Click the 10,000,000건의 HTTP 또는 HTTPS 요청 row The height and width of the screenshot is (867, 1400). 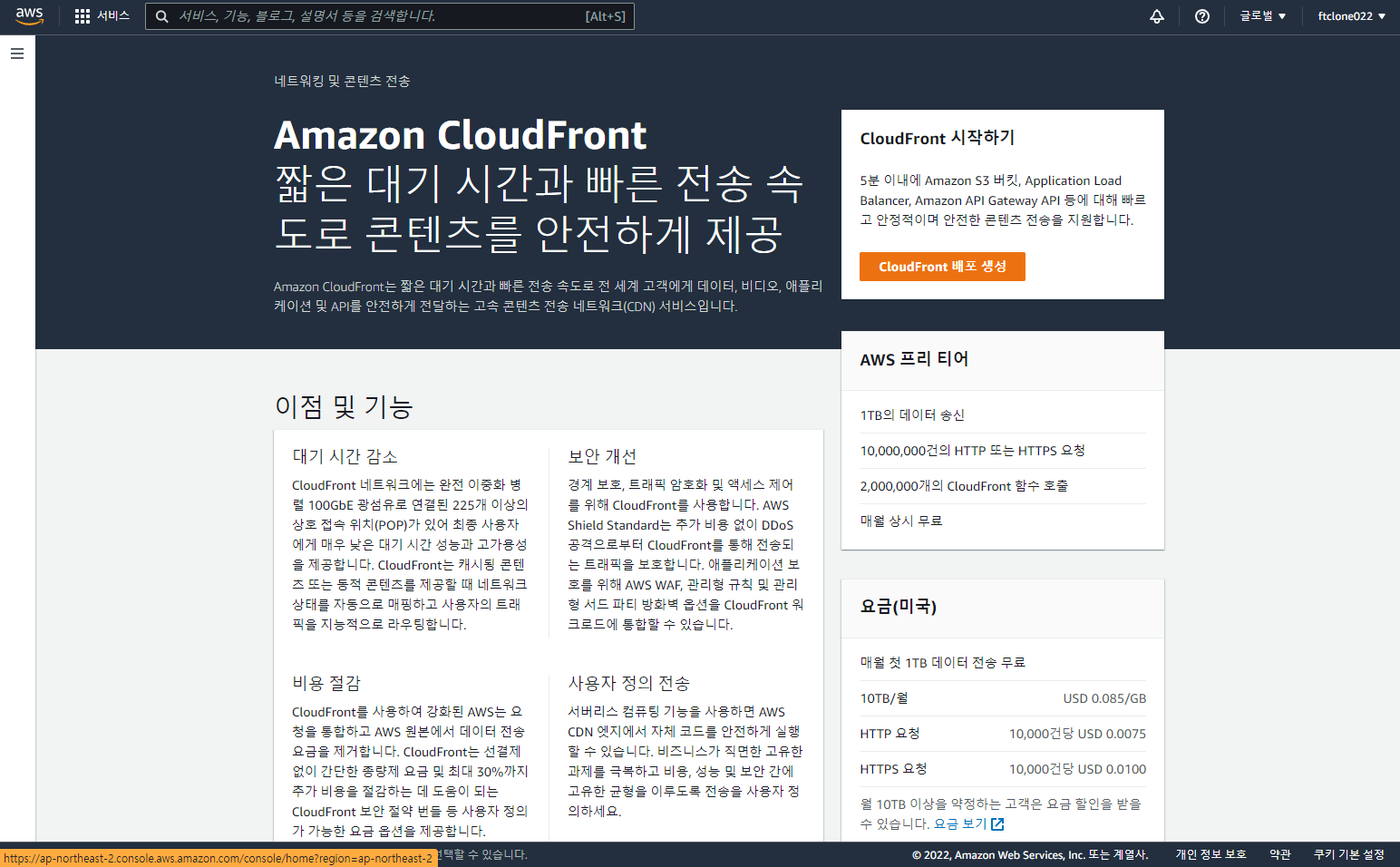click(1003, 451)
